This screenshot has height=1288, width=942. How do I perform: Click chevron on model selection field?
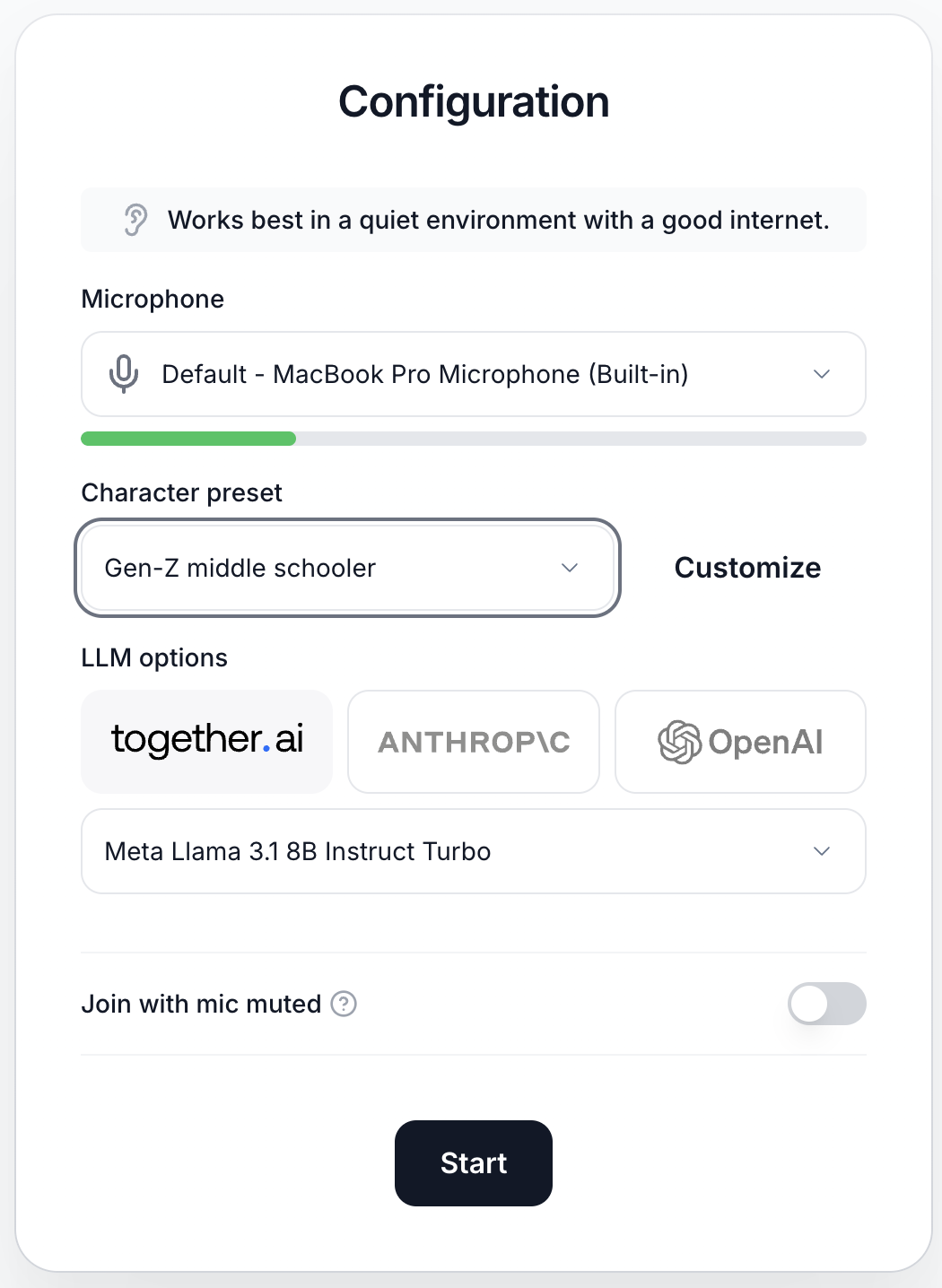click(x=822, y=851)
